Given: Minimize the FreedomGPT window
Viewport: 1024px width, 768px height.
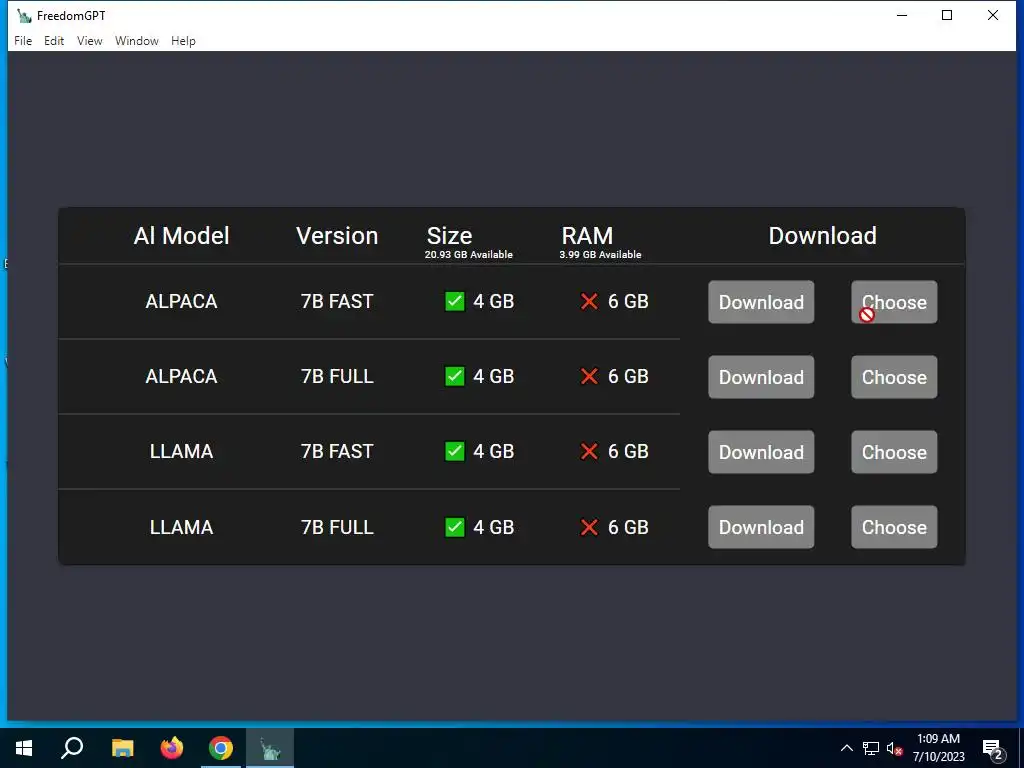Looking at the screenshot, I should tap(902, 15).
